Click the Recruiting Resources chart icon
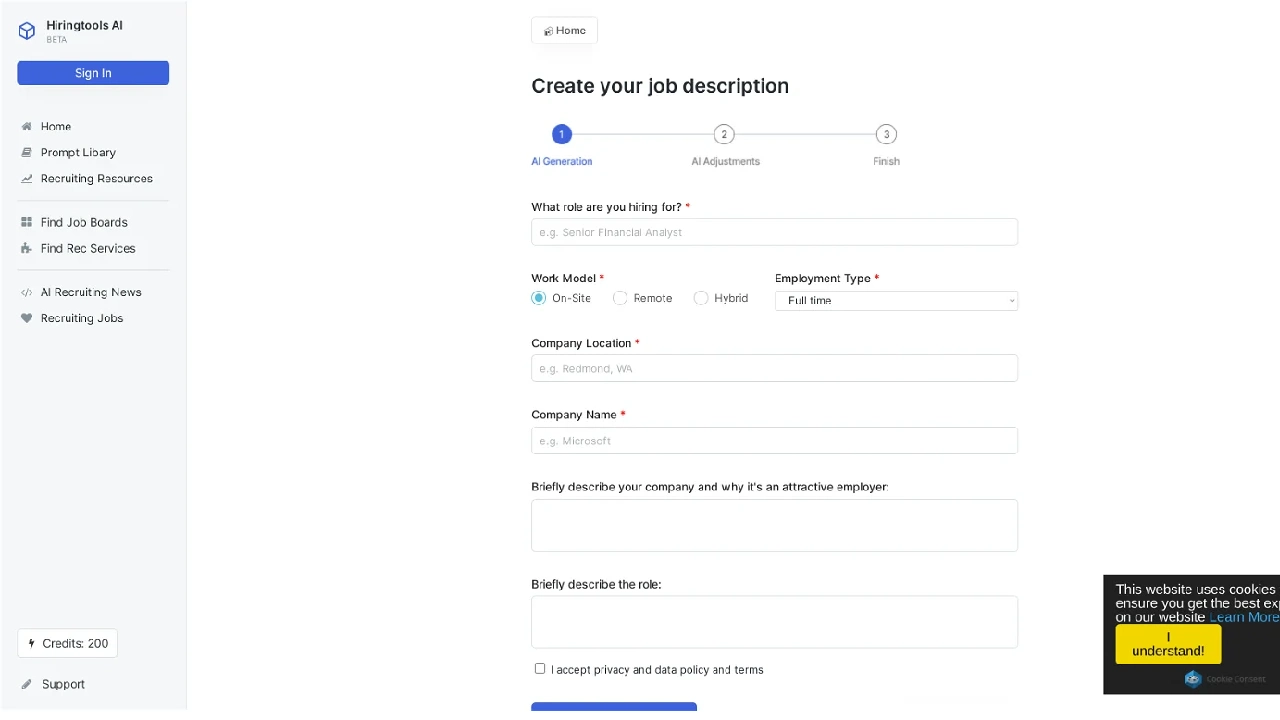Screen dimensions: 1280x720 click(x=27, y=179)
